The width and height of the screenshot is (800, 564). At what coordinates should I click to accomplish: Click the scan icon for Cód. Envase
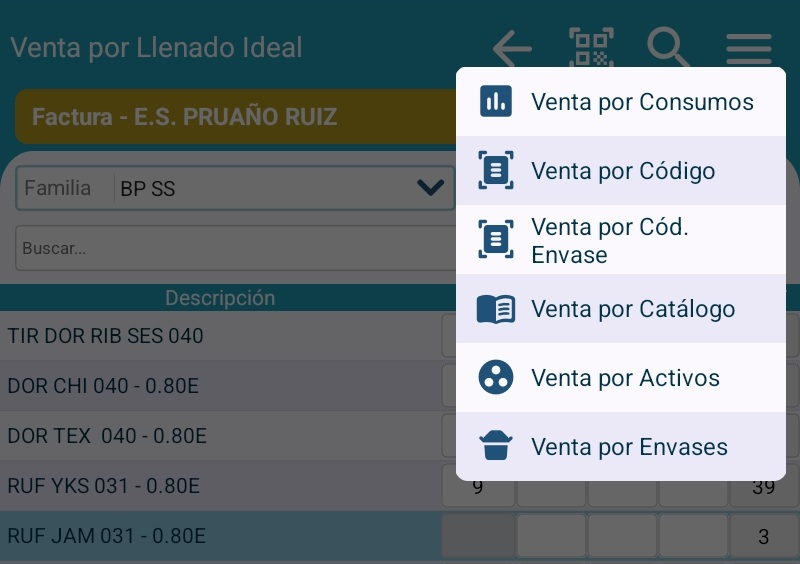(x=496, y=240)
